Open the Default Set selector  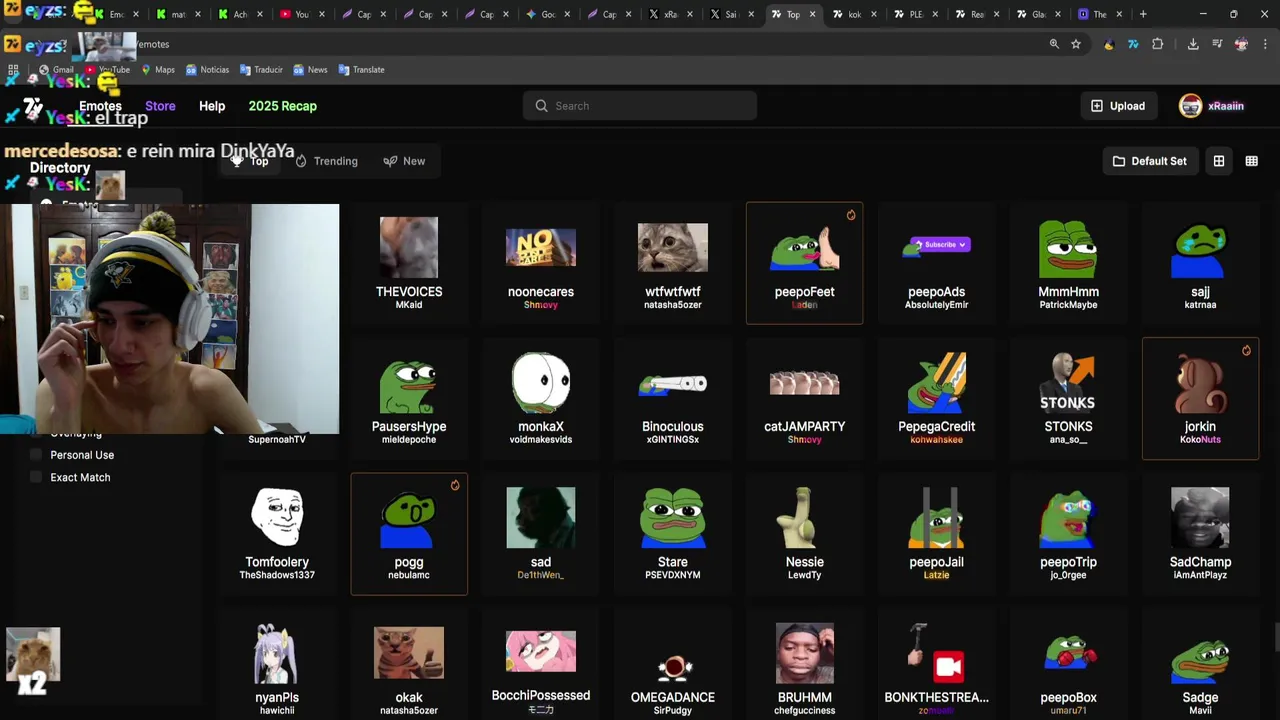tap(1149, 161)
